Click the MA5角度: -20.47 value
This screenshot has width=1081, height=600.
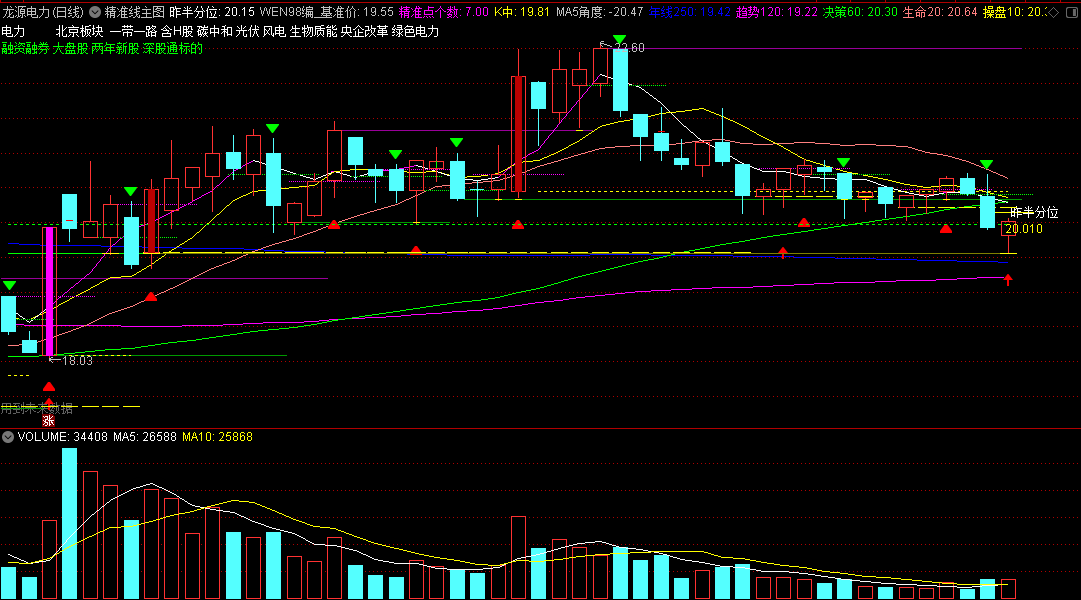click(x=600, y=12)
